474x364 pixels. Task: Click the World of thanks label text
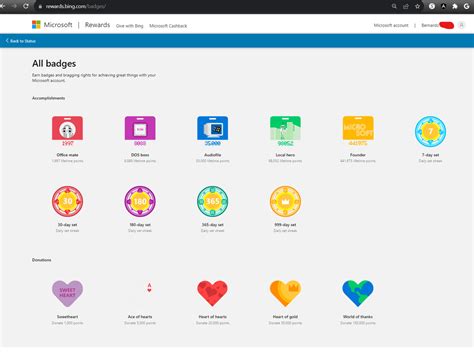coord(358,317)
